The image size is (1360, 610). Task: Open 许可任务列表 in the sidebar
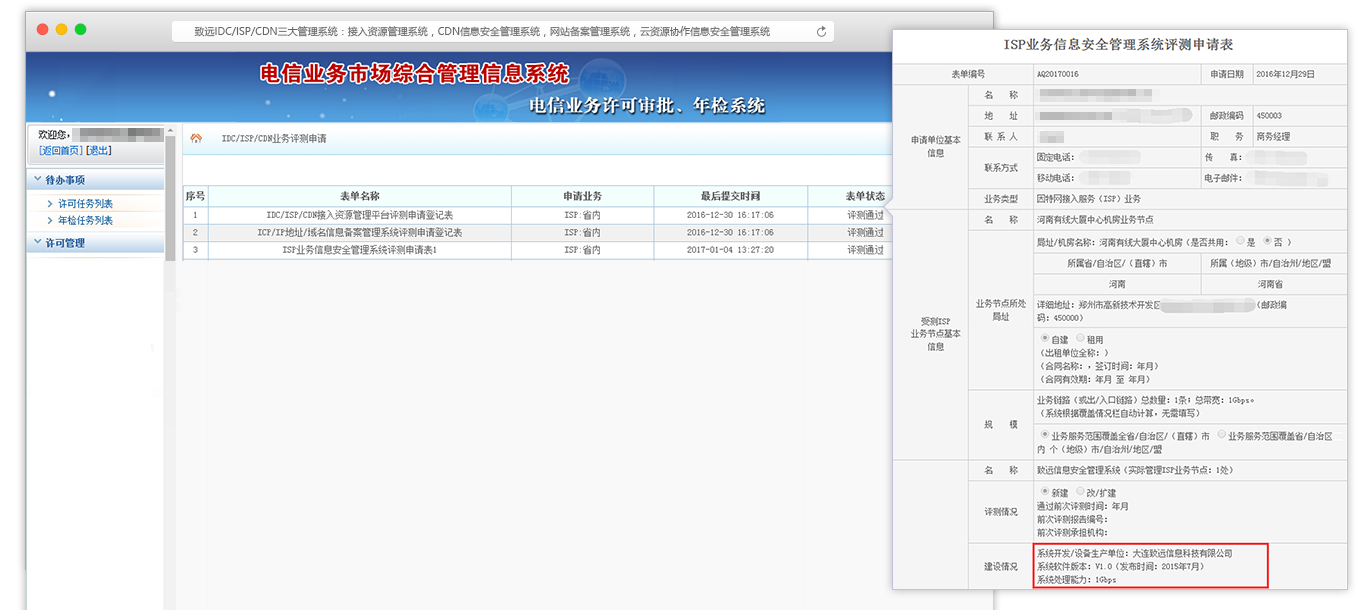tap(85, 204)
